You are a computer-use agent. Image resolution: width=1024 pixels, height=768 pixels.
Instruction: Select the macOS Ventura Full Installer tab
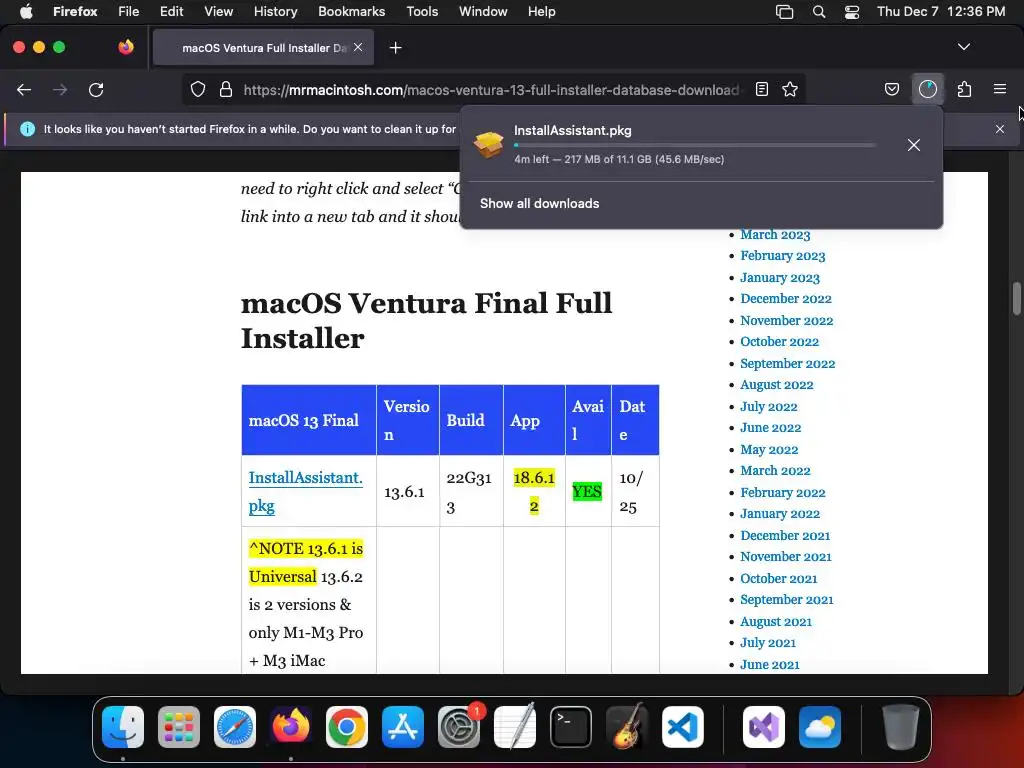coord(263,48)
